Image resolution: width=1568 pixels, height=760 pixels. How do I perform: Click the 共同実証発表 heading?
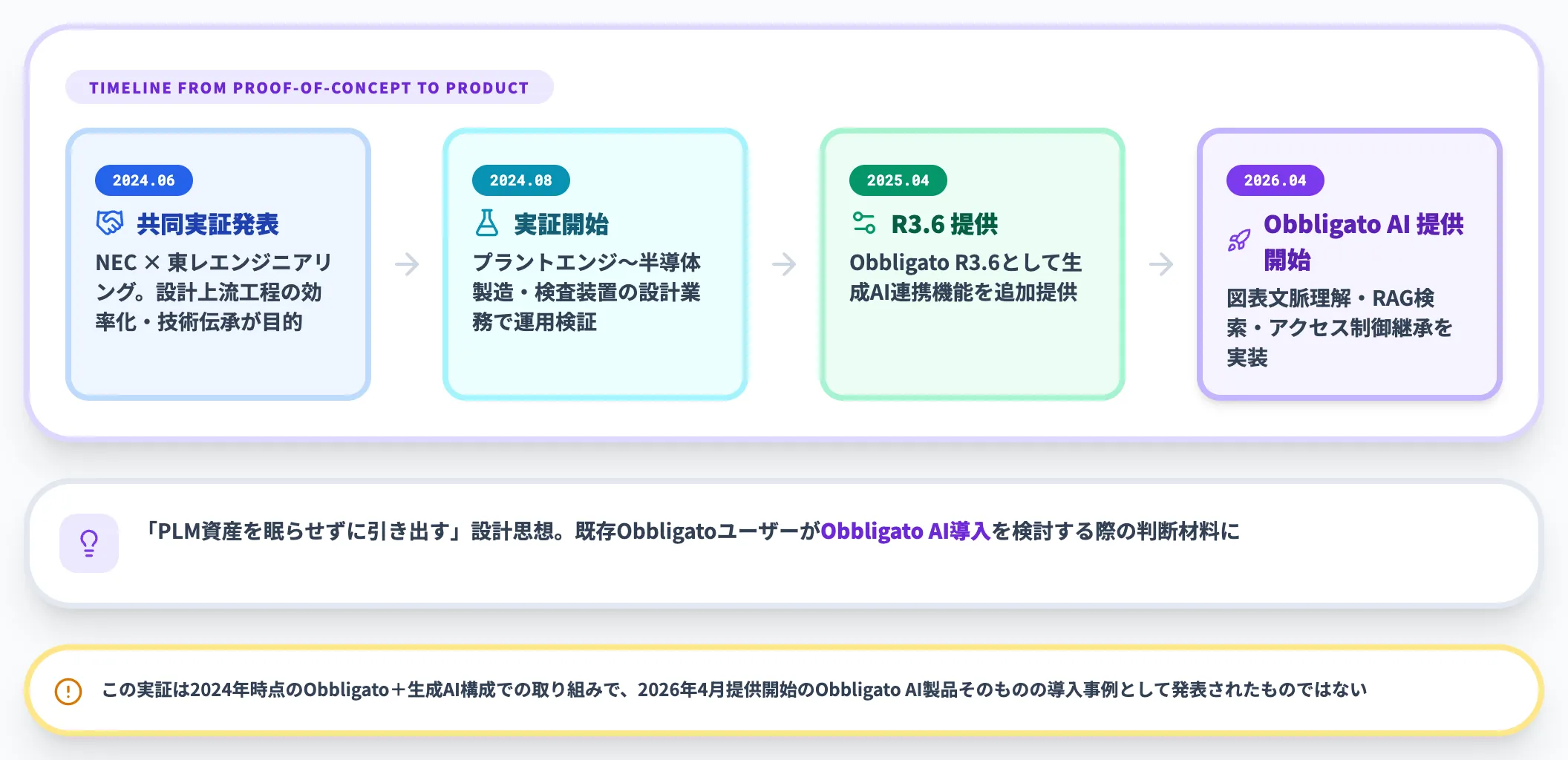click(208, 223)
